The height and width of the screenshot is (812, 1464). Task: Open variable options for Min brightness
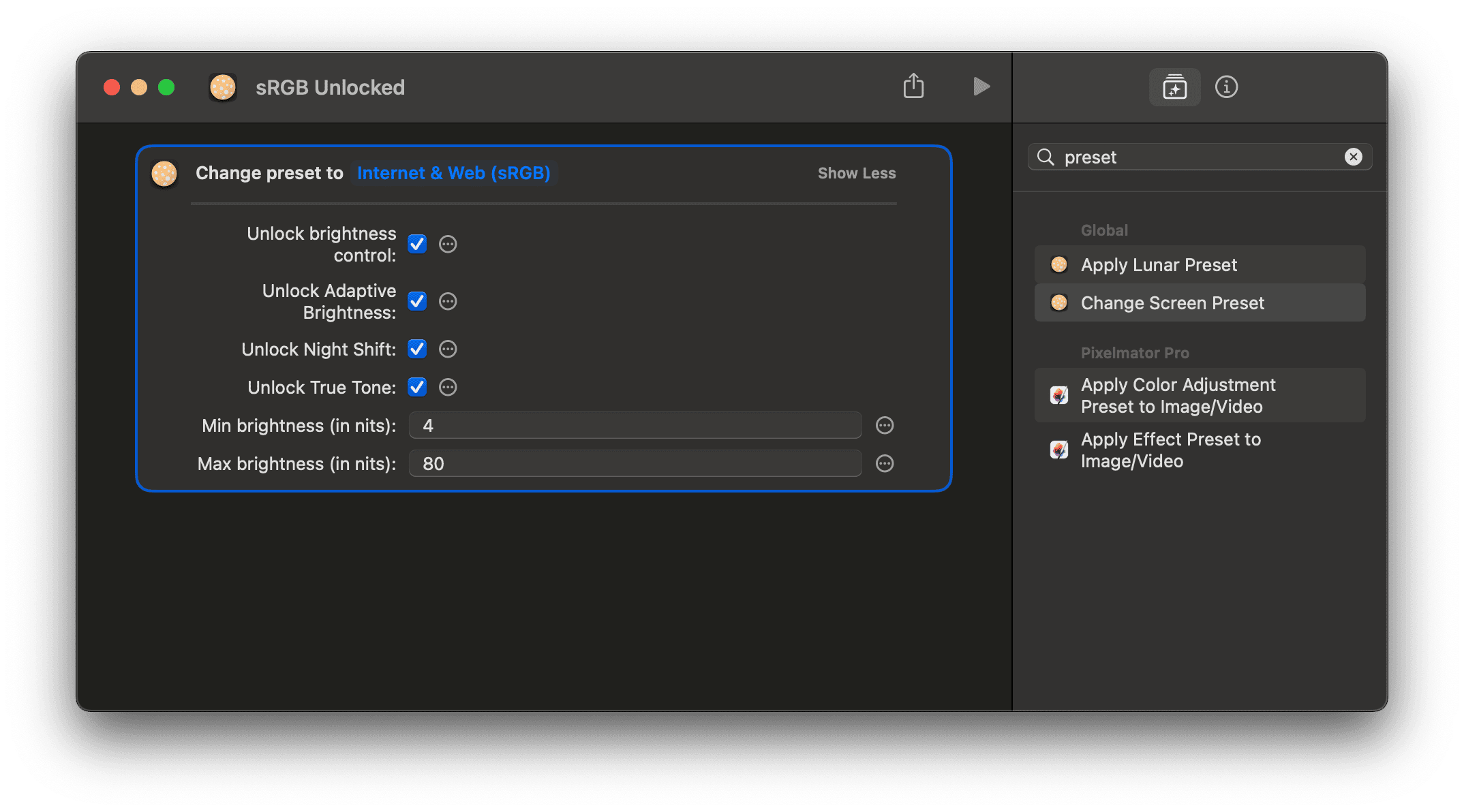885,425
